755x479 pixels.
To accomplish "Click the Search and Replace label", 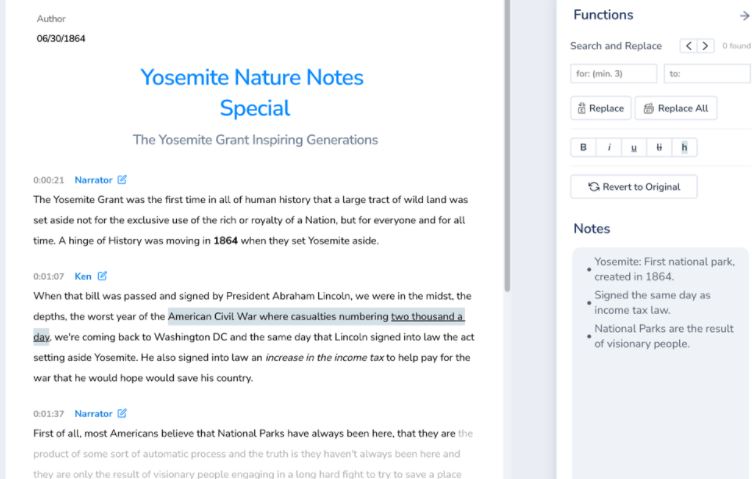I will tap(616, 46).
